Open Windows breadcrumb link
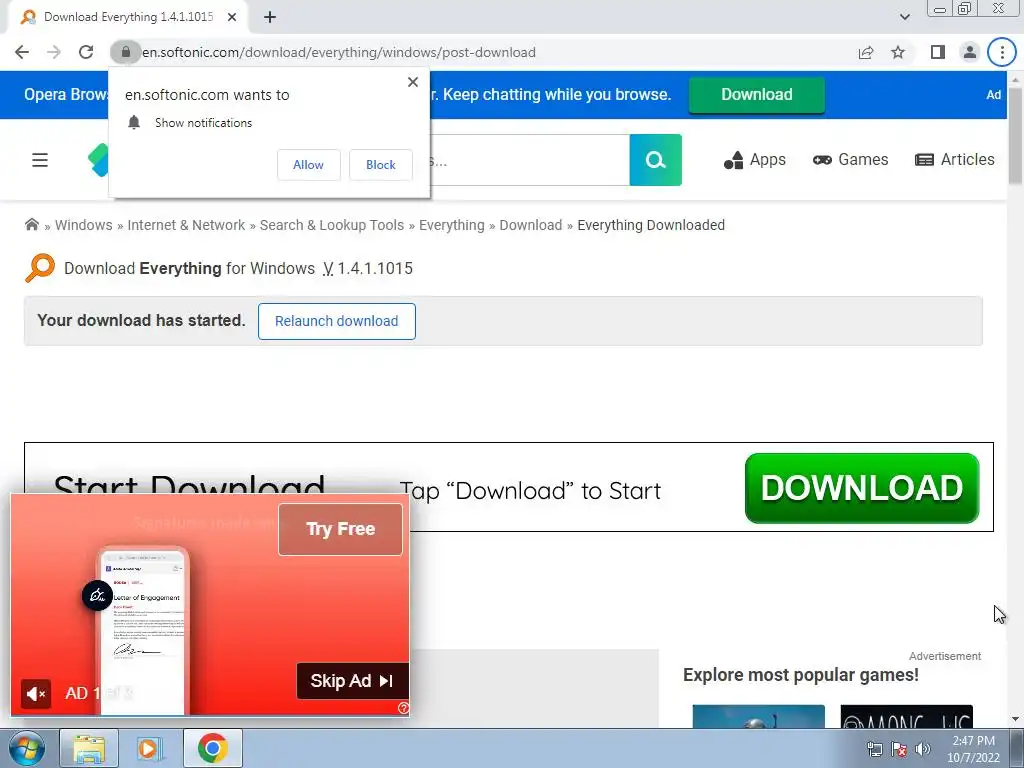The height and width of the screenshot is (768, 1024). 84,225
